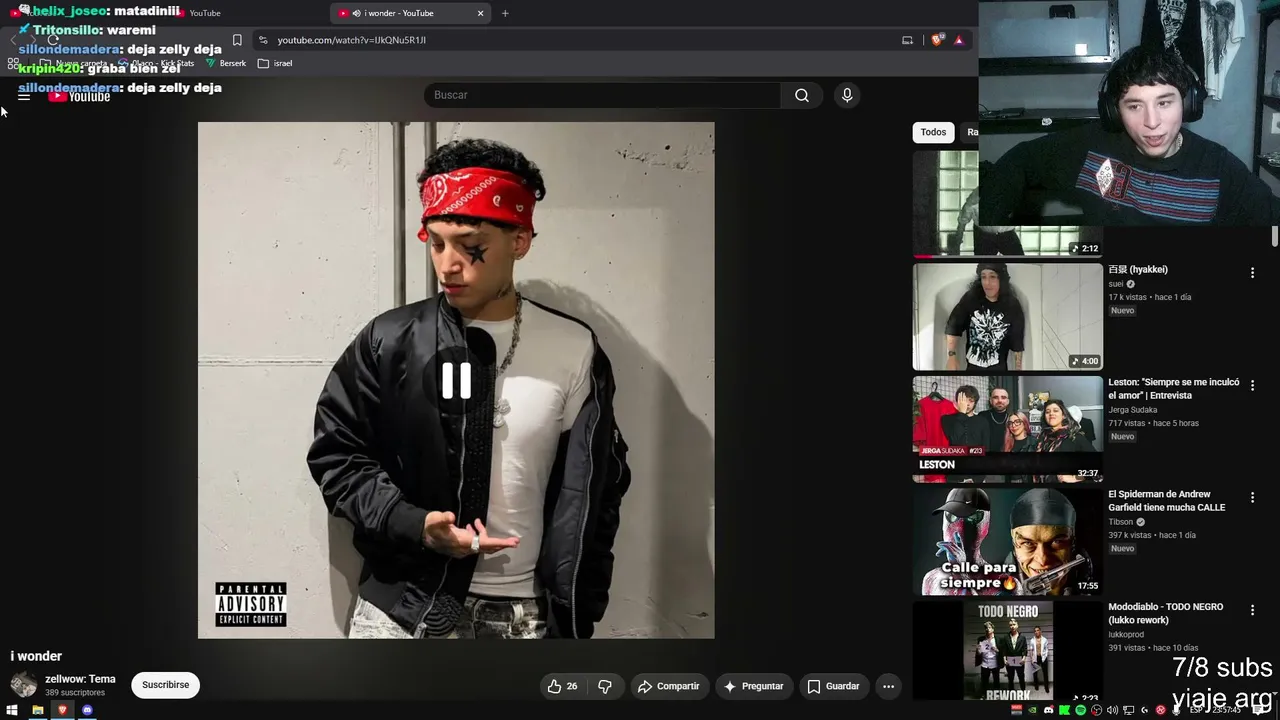The width and height of the screenshot is (1280, 720).
Task: Click the 'i wonder' video title
Action: (x=36, y=656)
